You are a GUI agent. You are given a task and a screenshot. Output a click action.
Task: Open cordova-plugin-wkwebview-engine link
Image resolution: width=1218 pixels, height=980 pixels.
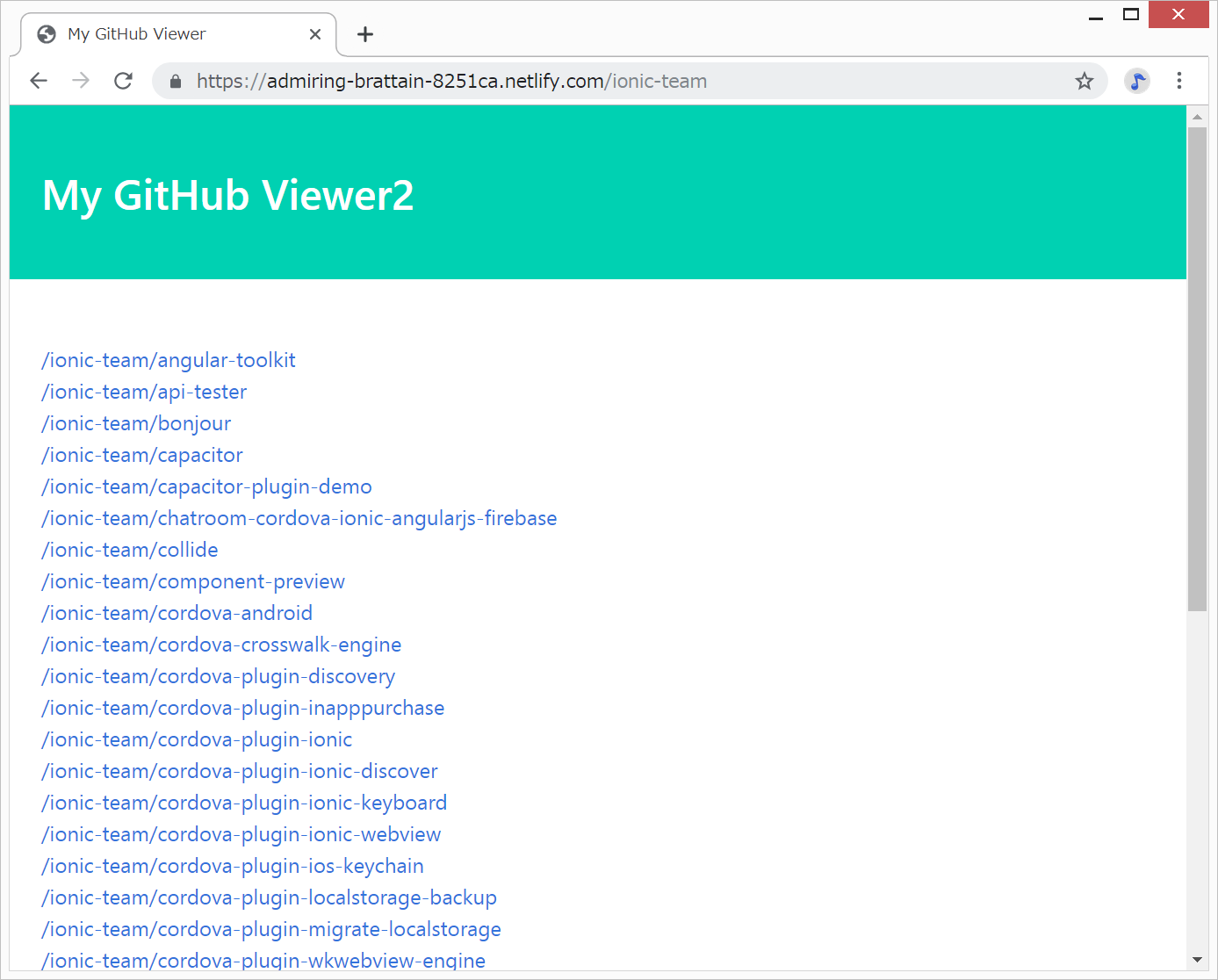[263, 960]
